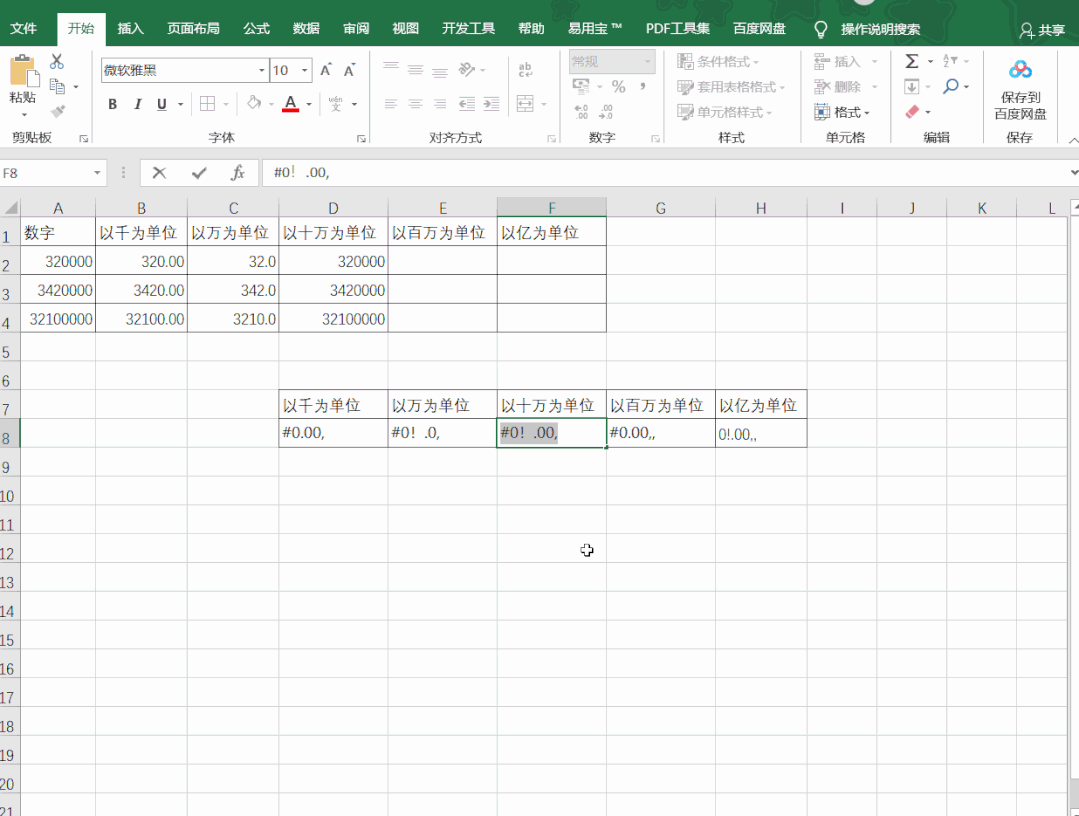Open the font size dropdown
This screenshot has width=1079, height=816.
tap(305, 70)
